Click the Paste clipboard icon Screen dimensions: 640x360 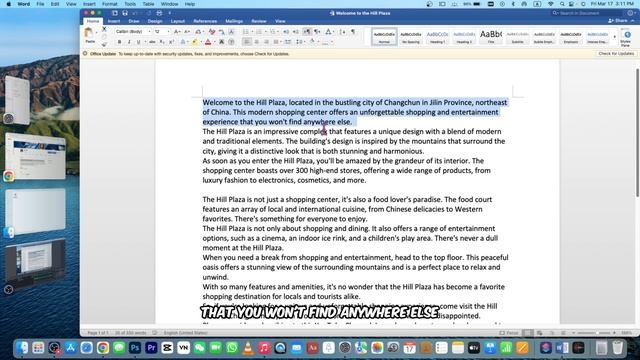(88, 33)
